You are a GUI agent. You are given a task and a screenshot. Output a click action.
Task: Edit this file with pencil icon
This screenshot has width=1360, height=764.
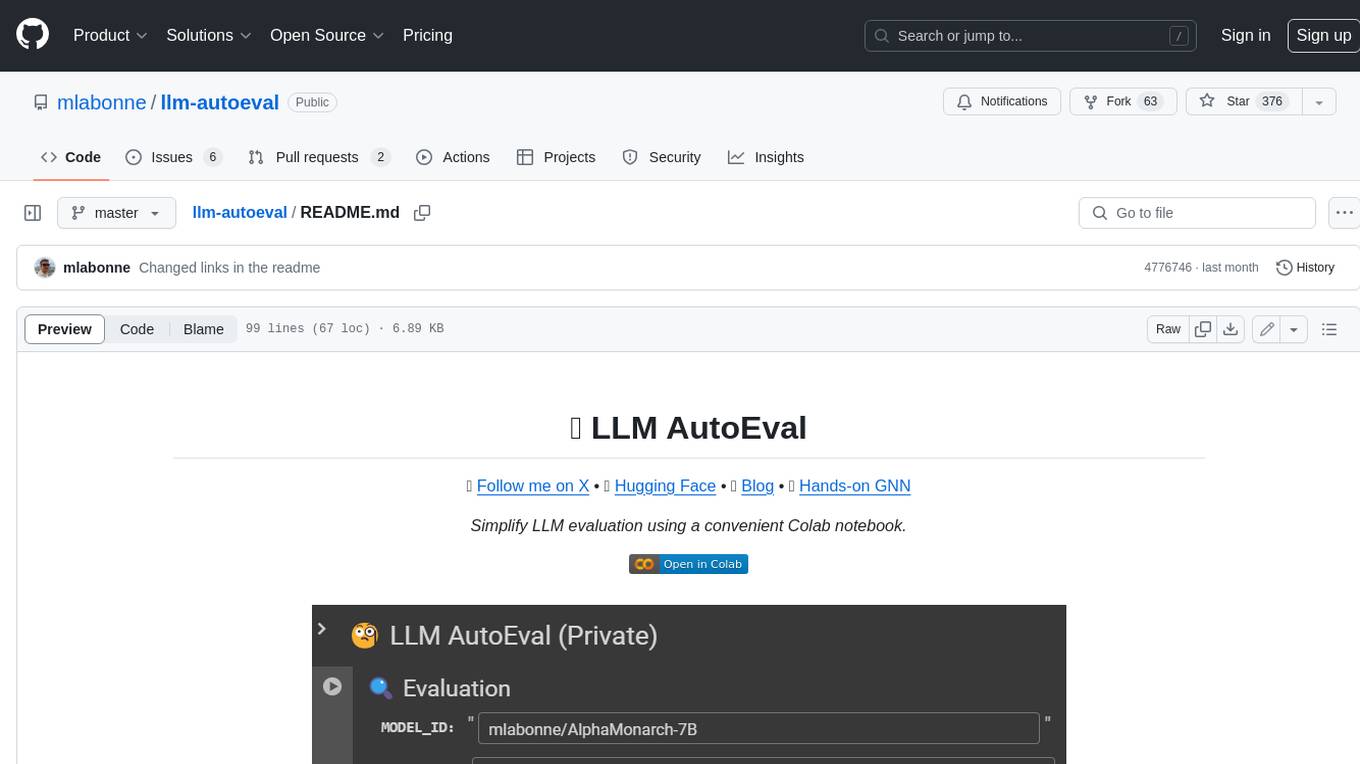[1267, 329]
